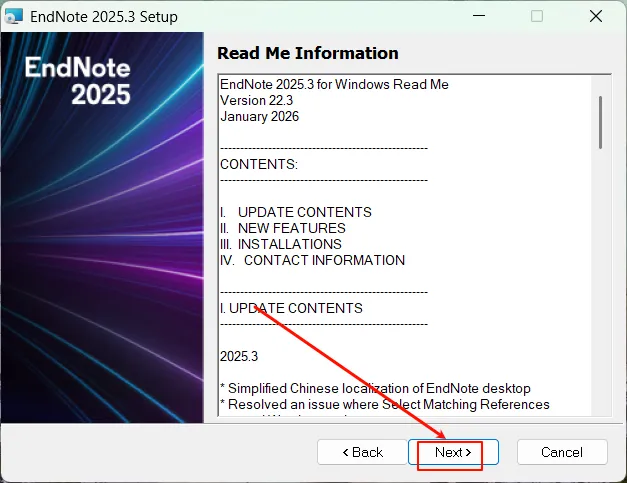
Task: Click the EndNote 2025 banner image
Action: (102, 228)
